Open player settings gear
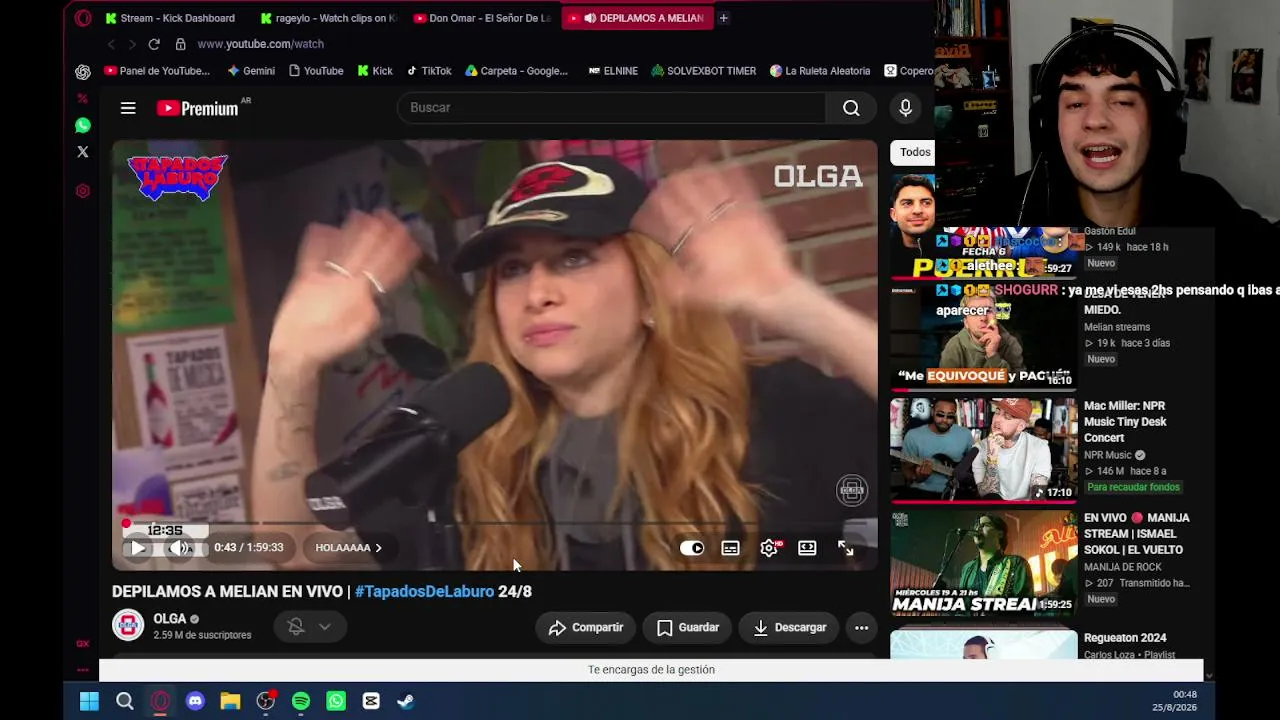Screen dimensions: 1280x720 pos(769,548)
